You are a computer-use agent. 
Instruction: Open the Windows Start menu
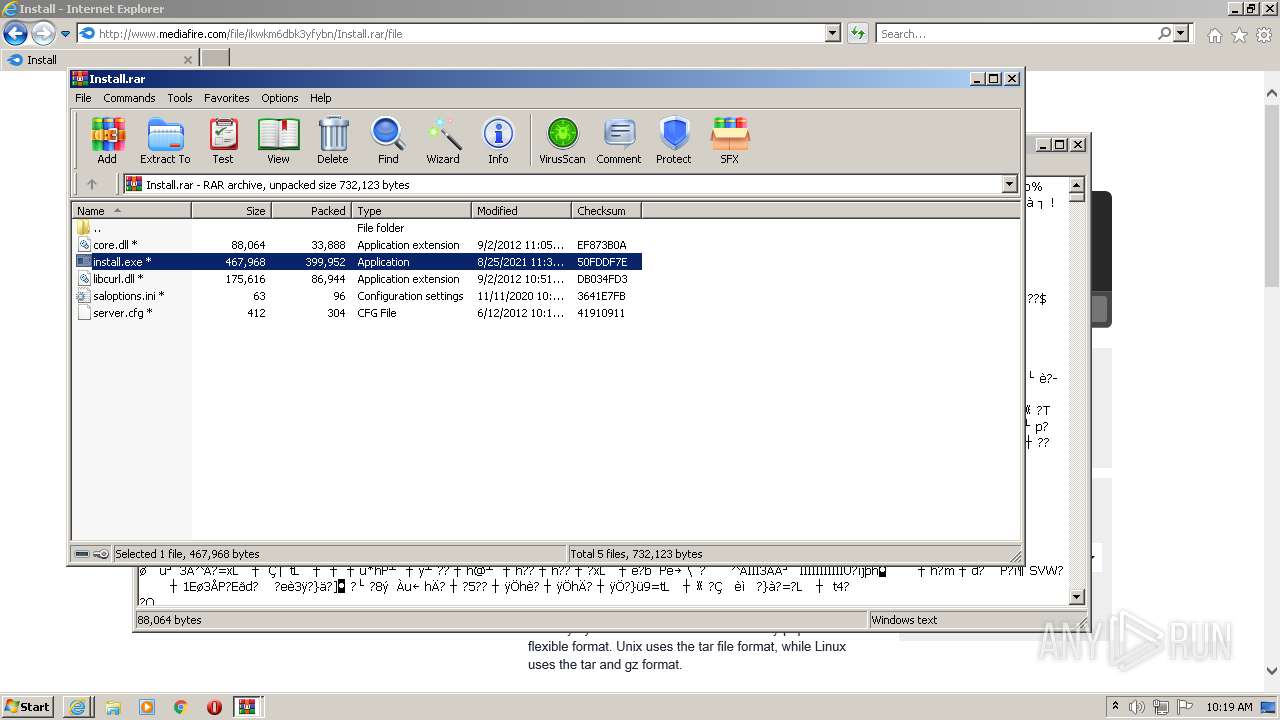[27, 706]
